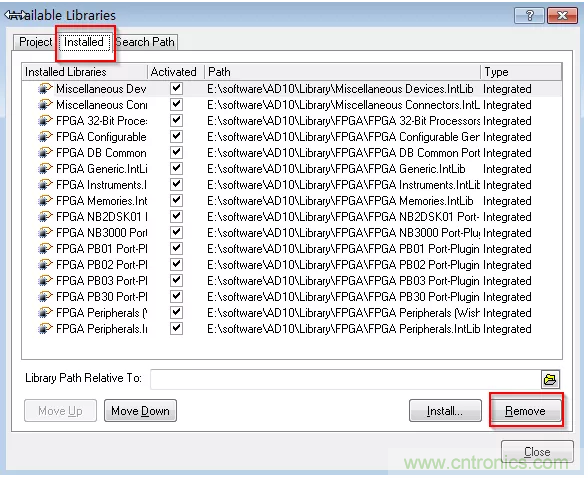Toggle FPGA Instruments activated checkbox

point(176,184)
